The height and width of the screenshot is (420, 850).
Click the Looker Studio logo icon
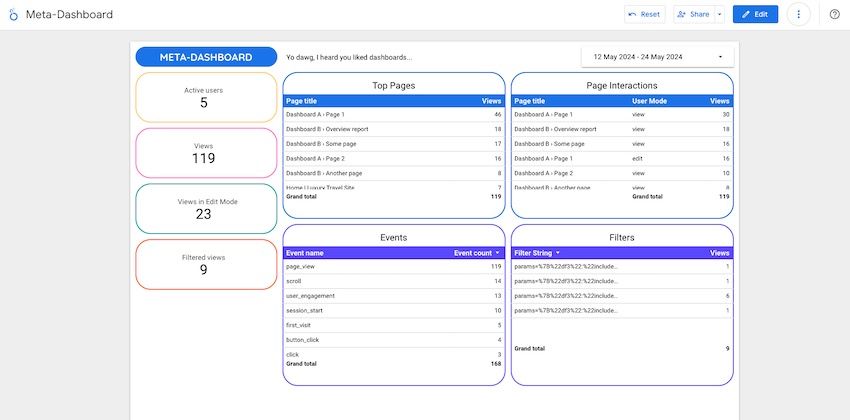tap(14, 15)
